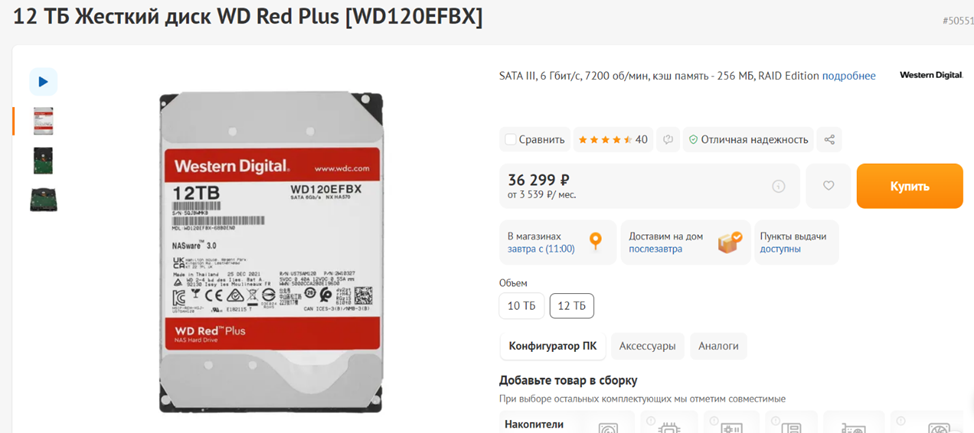The image size is (974, 433).
Task: Click the review comments icon next to rating
Action: [668, 139]
